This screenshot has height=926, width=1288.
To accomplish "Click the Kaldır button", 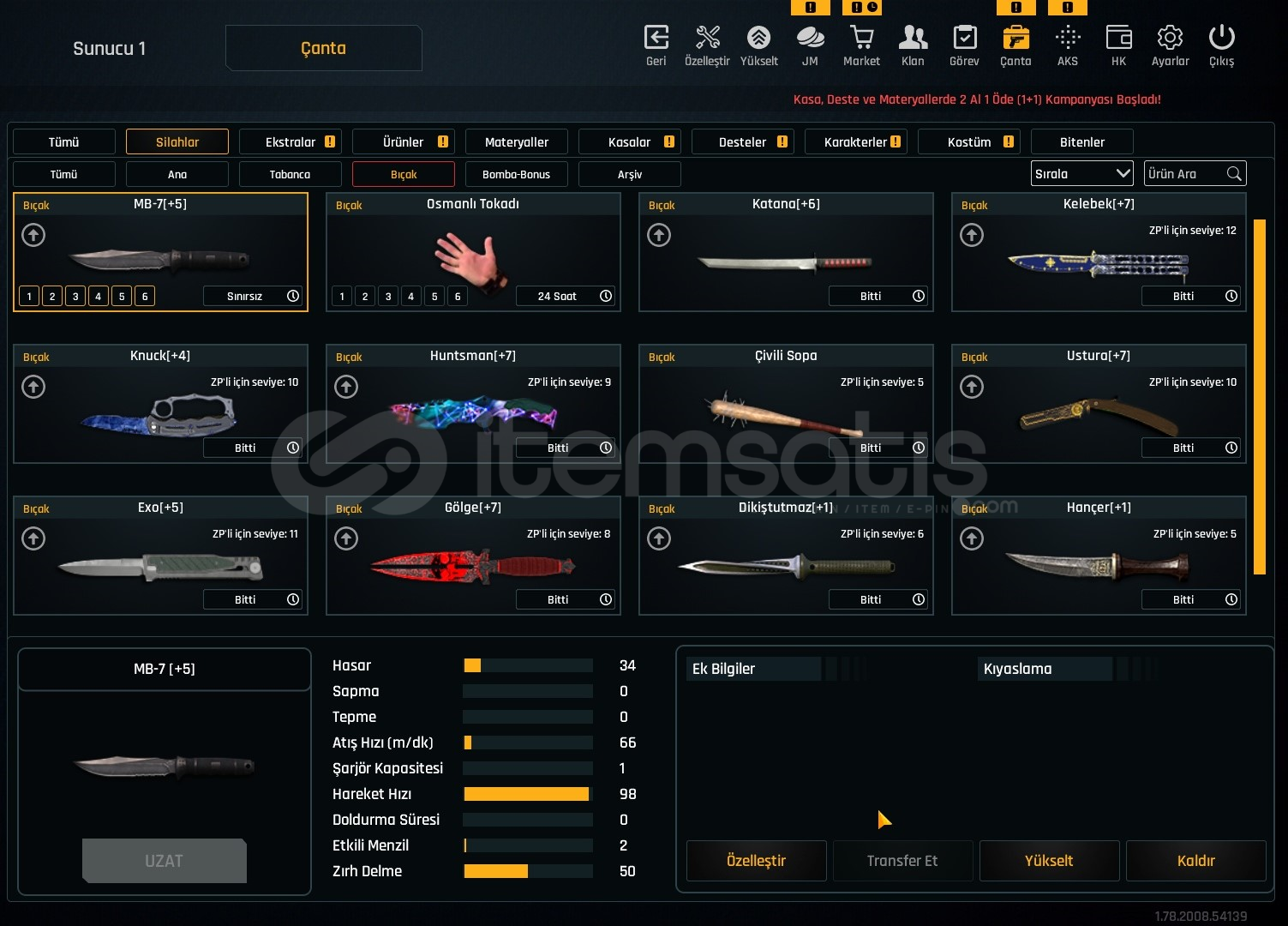I will (1196, 861).
